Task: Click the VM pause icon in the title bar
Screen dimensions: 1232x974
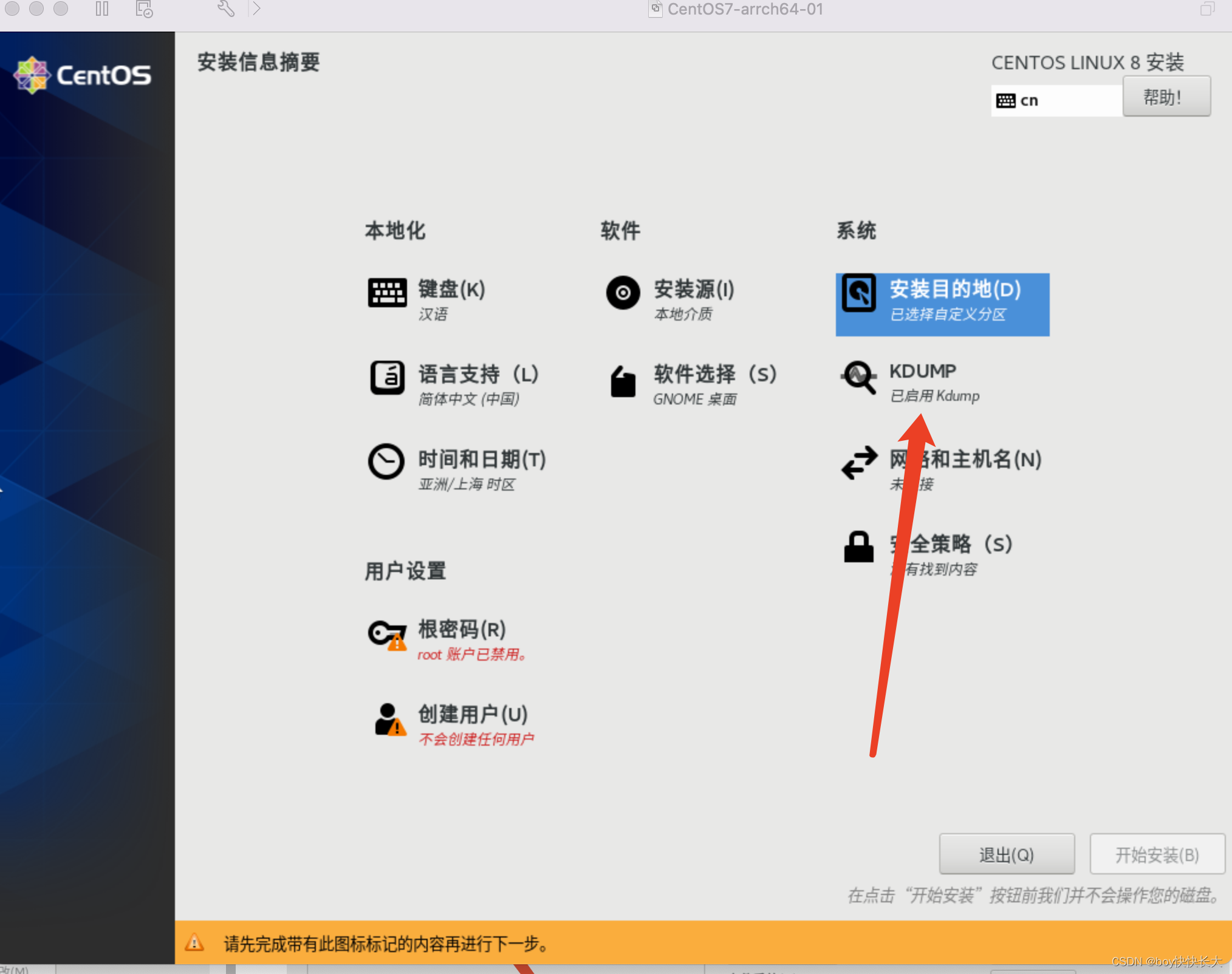Action: (x=102, y=9)
